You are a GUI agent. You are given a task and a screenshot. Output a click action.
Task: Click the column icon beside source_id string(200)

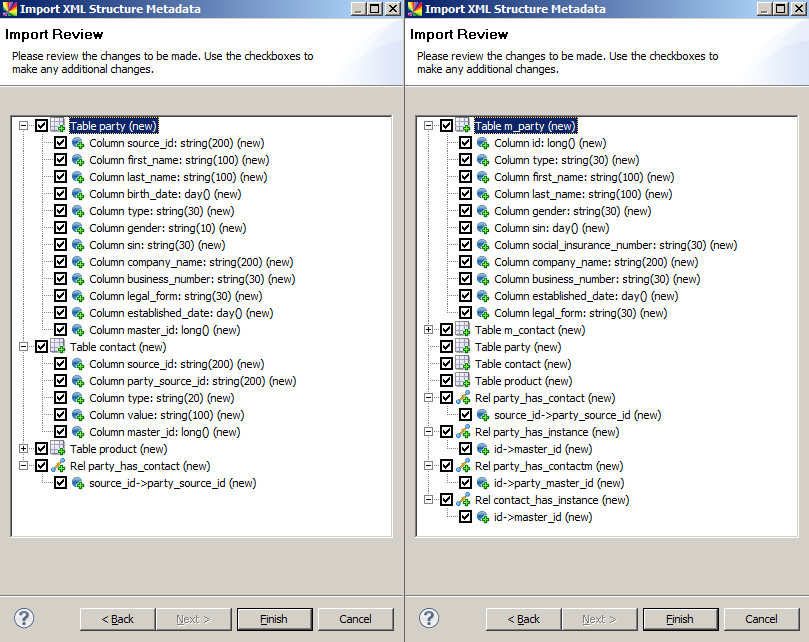pyautogui.click(x=78, y=143)
